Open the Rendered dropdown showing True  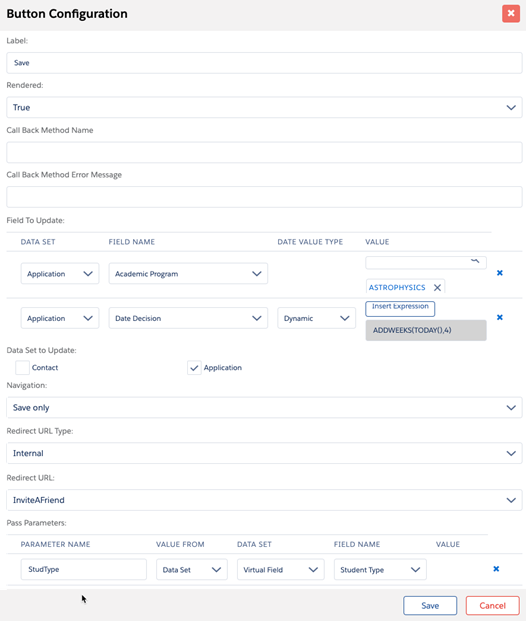pos(264,107)
